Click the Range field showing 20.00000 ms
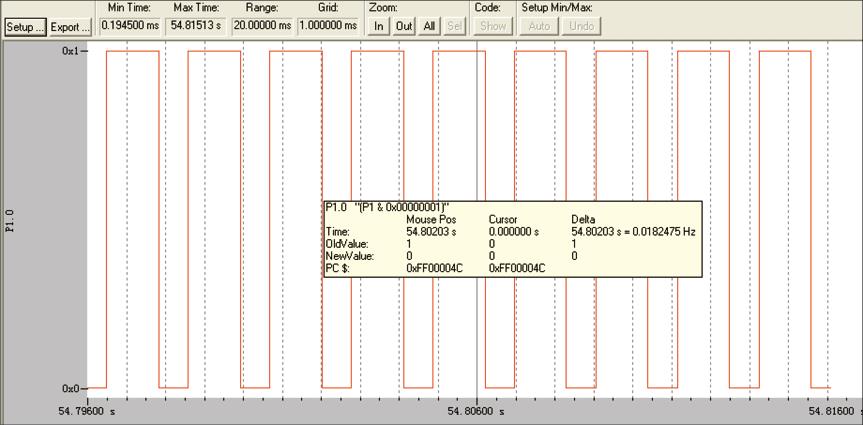Viewport: 863px width, 425px height. coord(262,26)
